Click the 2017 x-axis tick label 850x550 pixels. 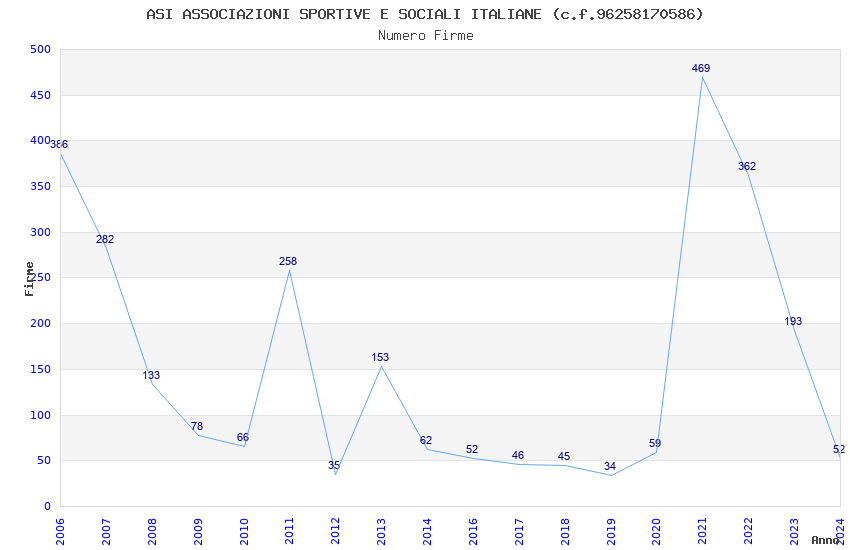pyautogui.click(x=519, y=531)
